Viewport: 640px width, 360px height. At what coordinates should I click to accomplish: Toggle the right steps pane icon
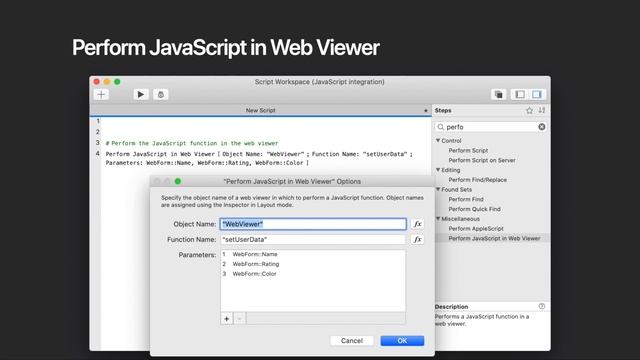point(537,95)
